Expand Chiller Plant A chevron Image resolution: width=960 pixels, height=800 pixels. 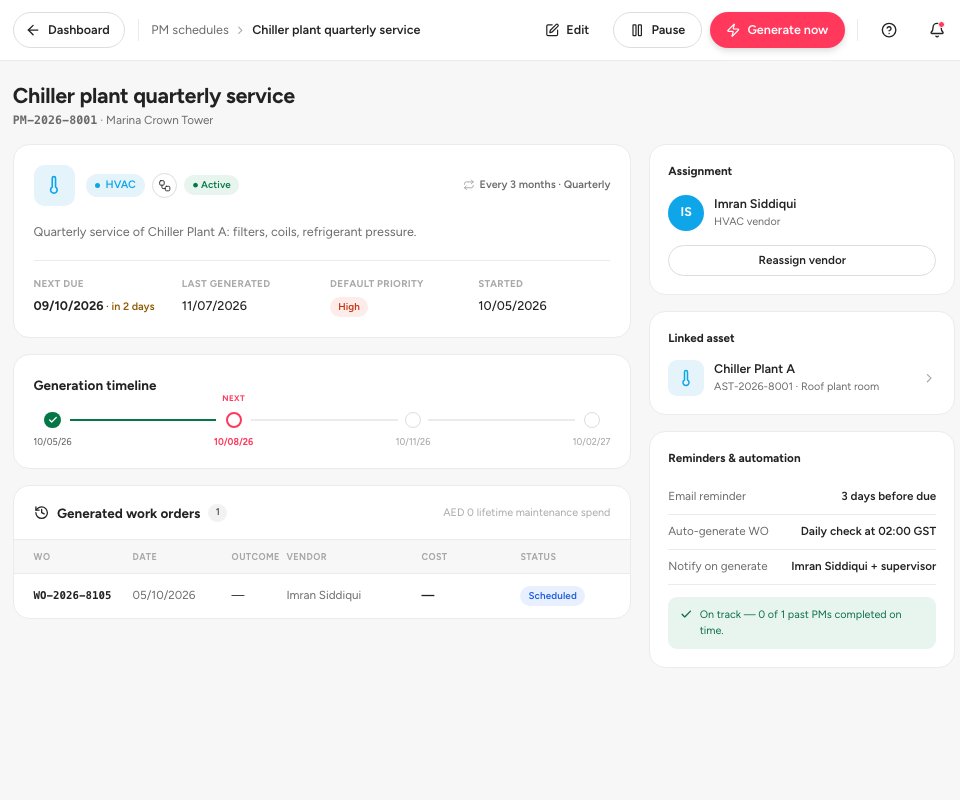click(929, 378)
